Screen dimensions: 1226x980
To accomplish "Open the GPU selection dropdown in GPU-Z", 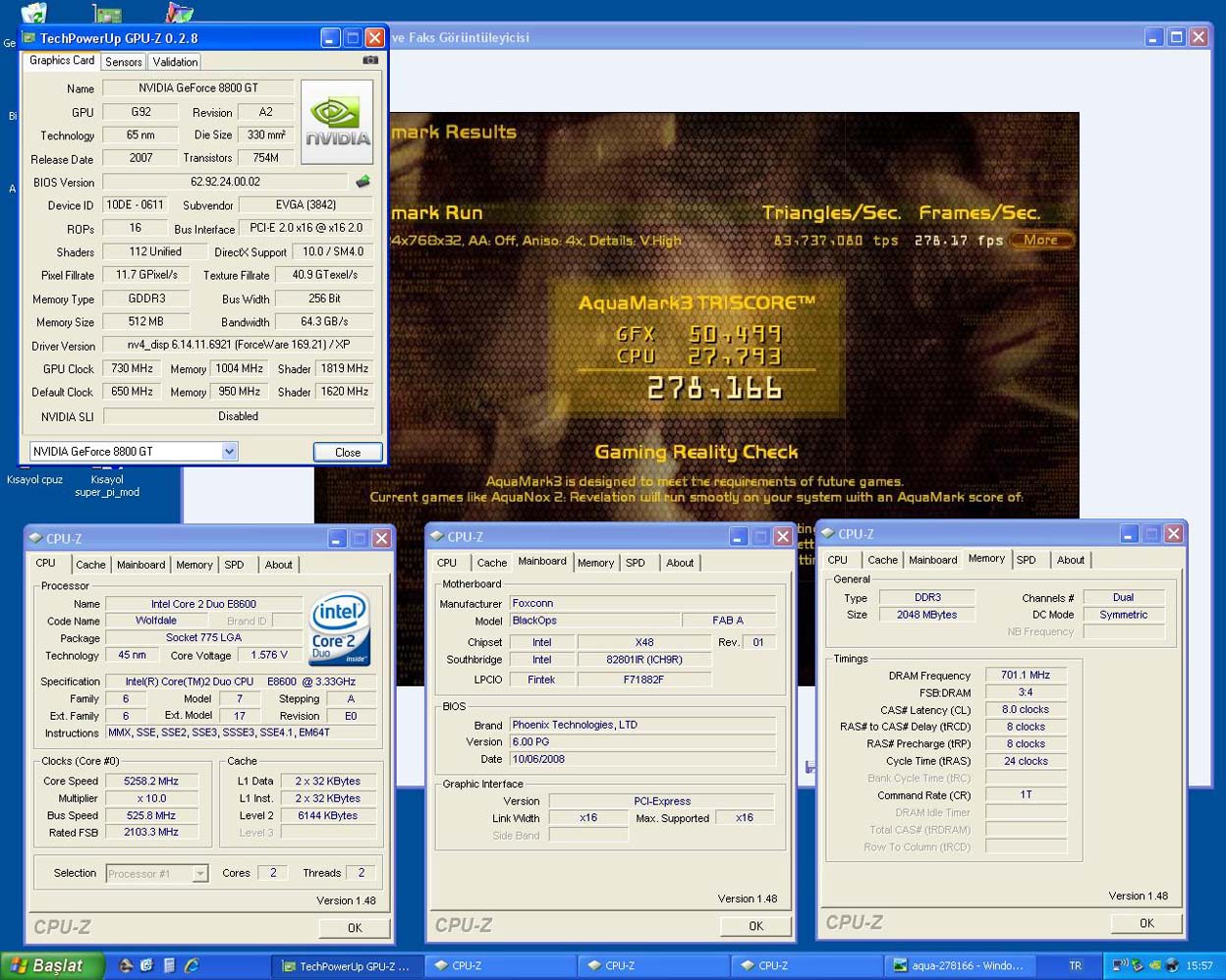I will click(229, 452).
